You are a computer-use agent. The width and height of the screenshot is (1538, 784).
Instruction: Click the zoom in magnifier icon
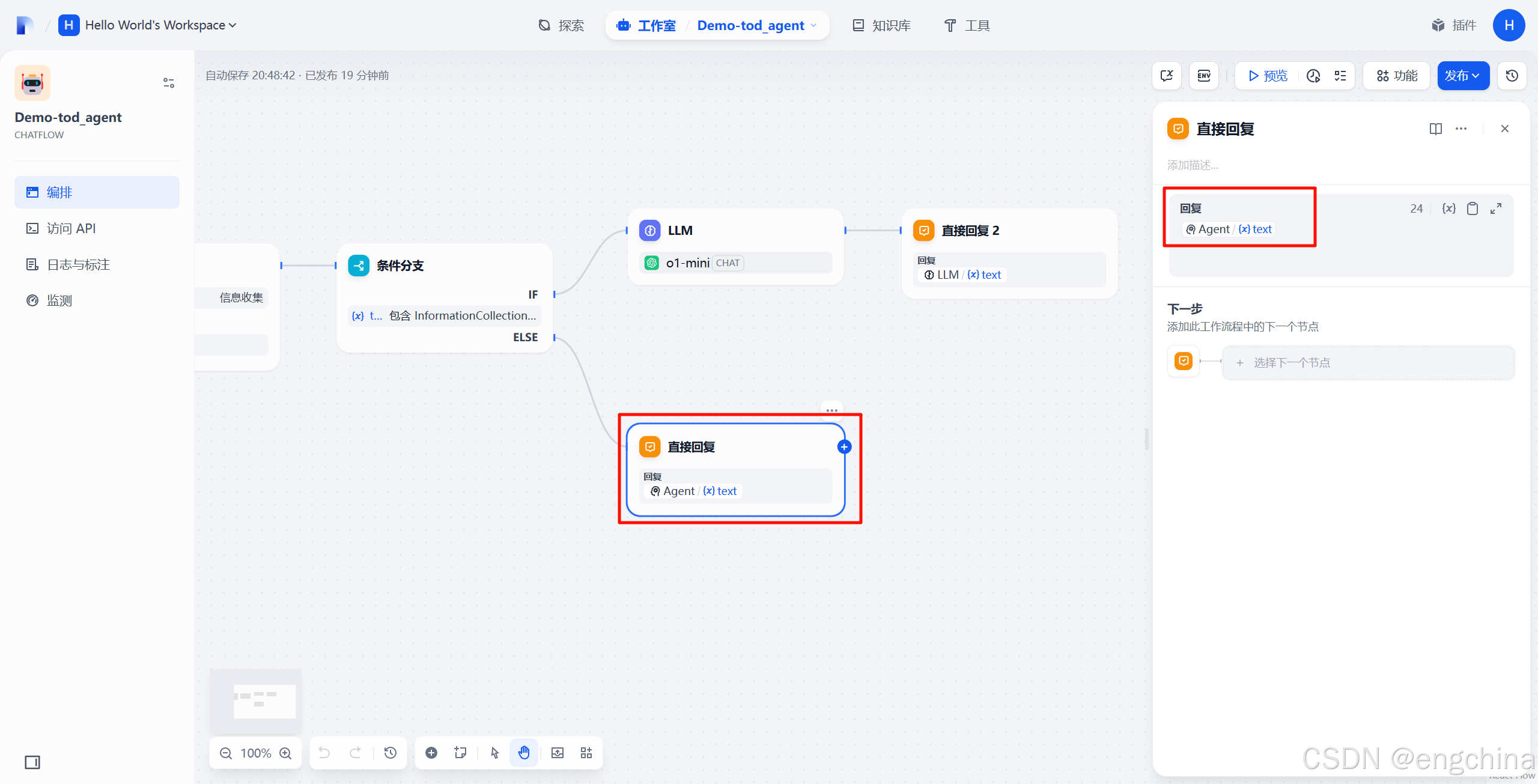pyautogui.click(x=286, y=753)
